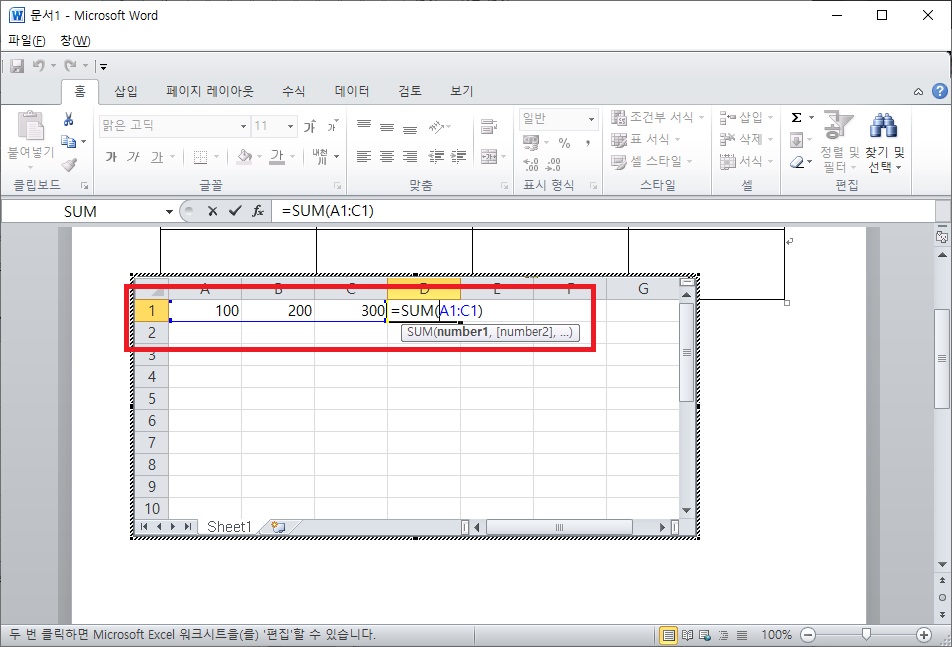Screen dimensions: 952x647
Task: Click the cell borders icon
Action: pos(200,157)
